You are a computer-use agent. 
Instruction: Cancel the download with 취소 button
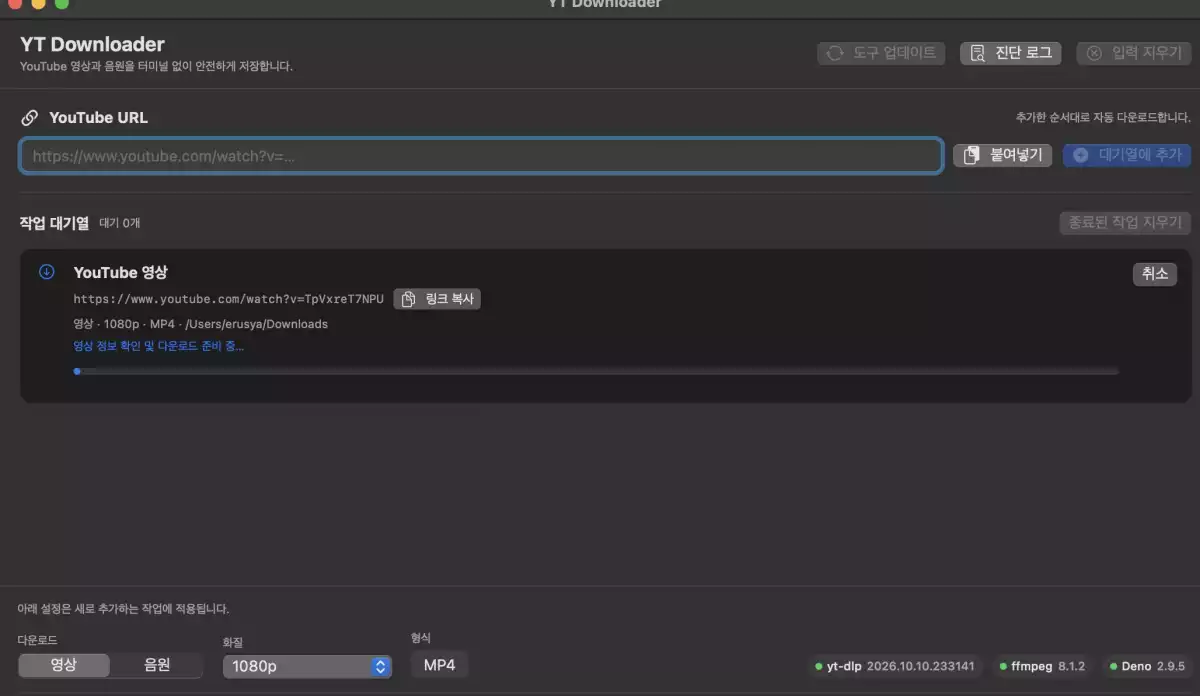click(1155, 274)
